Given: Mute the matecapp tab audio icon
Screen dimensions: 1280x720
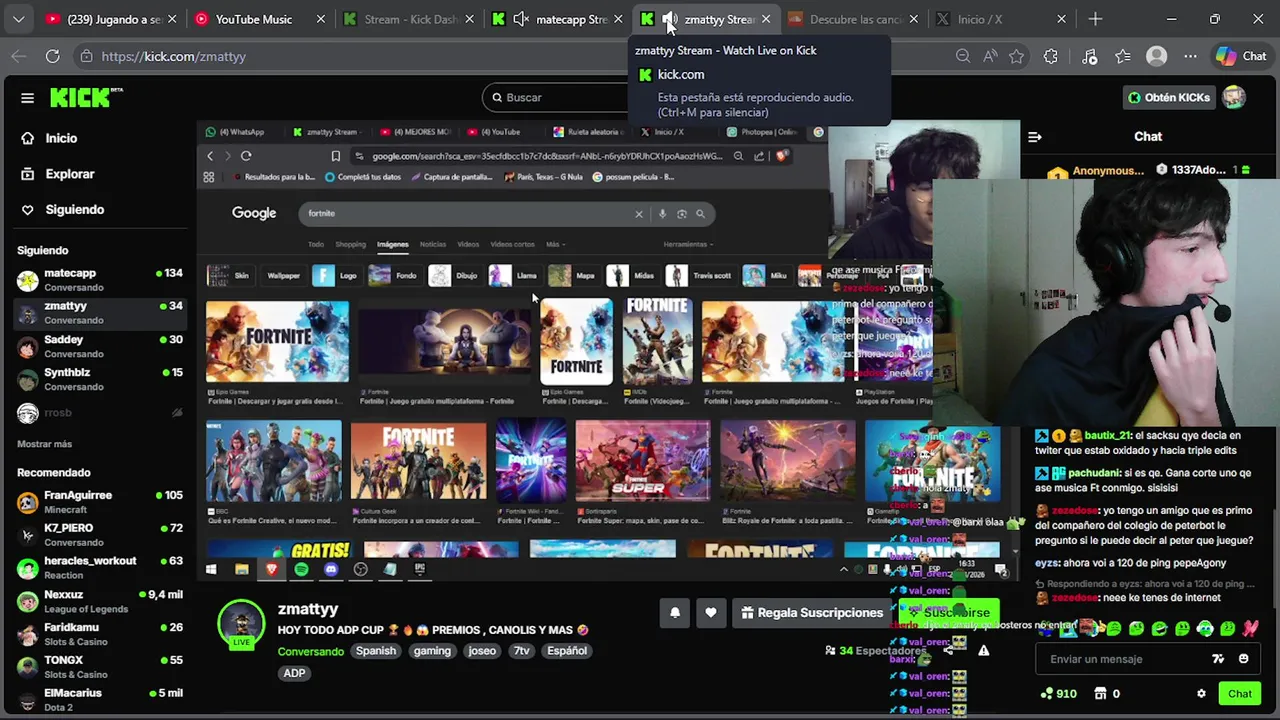Looking at the screenshot, I should pos(521,19).
